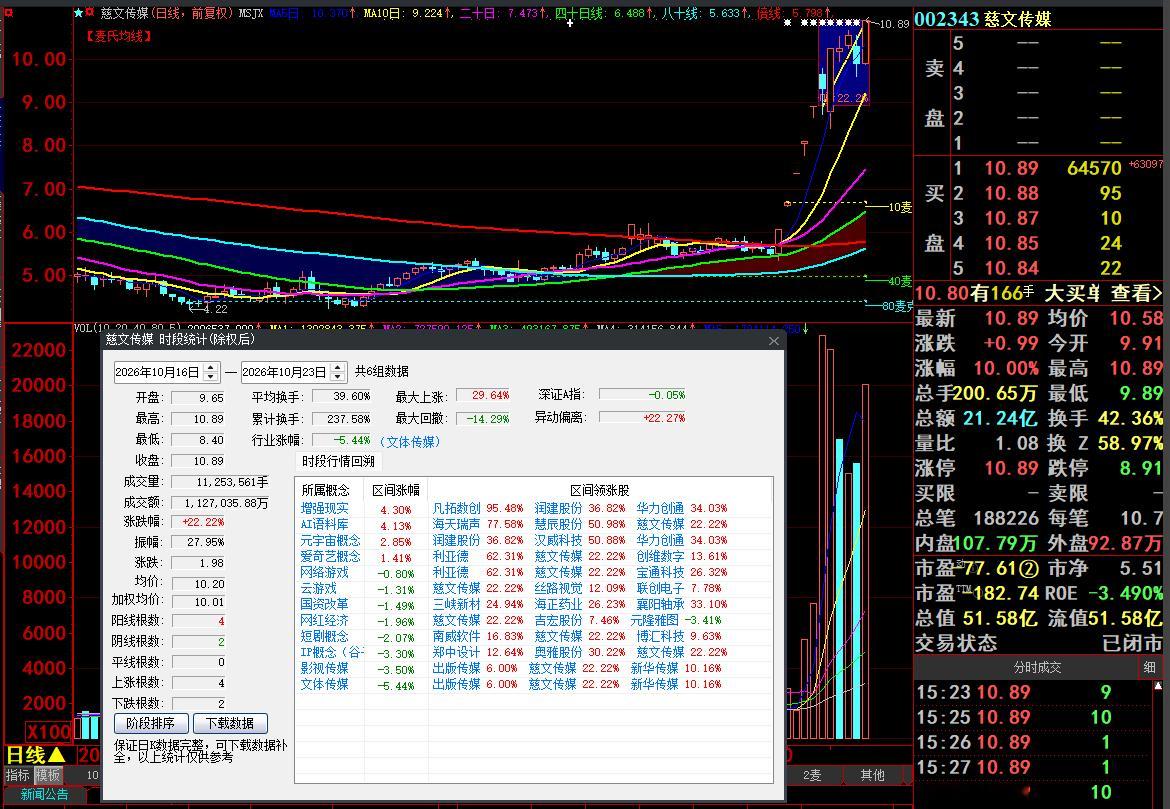Increase the start date with its up arrow

211,367
